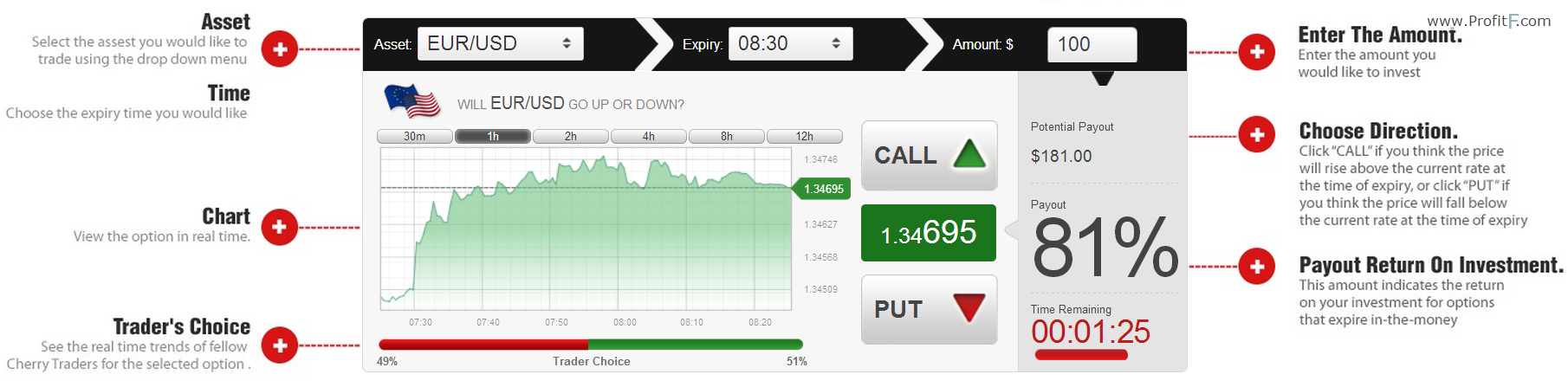Click the plus icon beside Choose Direction

click(1256, 135)
